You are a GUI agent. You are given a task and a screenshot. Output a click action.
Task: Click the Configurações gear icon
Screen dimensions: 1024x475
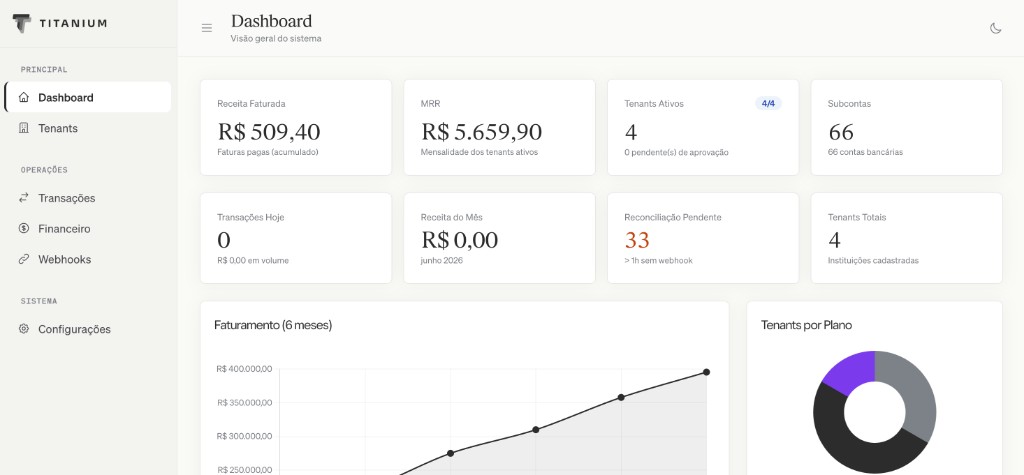(x=24, y=329)
